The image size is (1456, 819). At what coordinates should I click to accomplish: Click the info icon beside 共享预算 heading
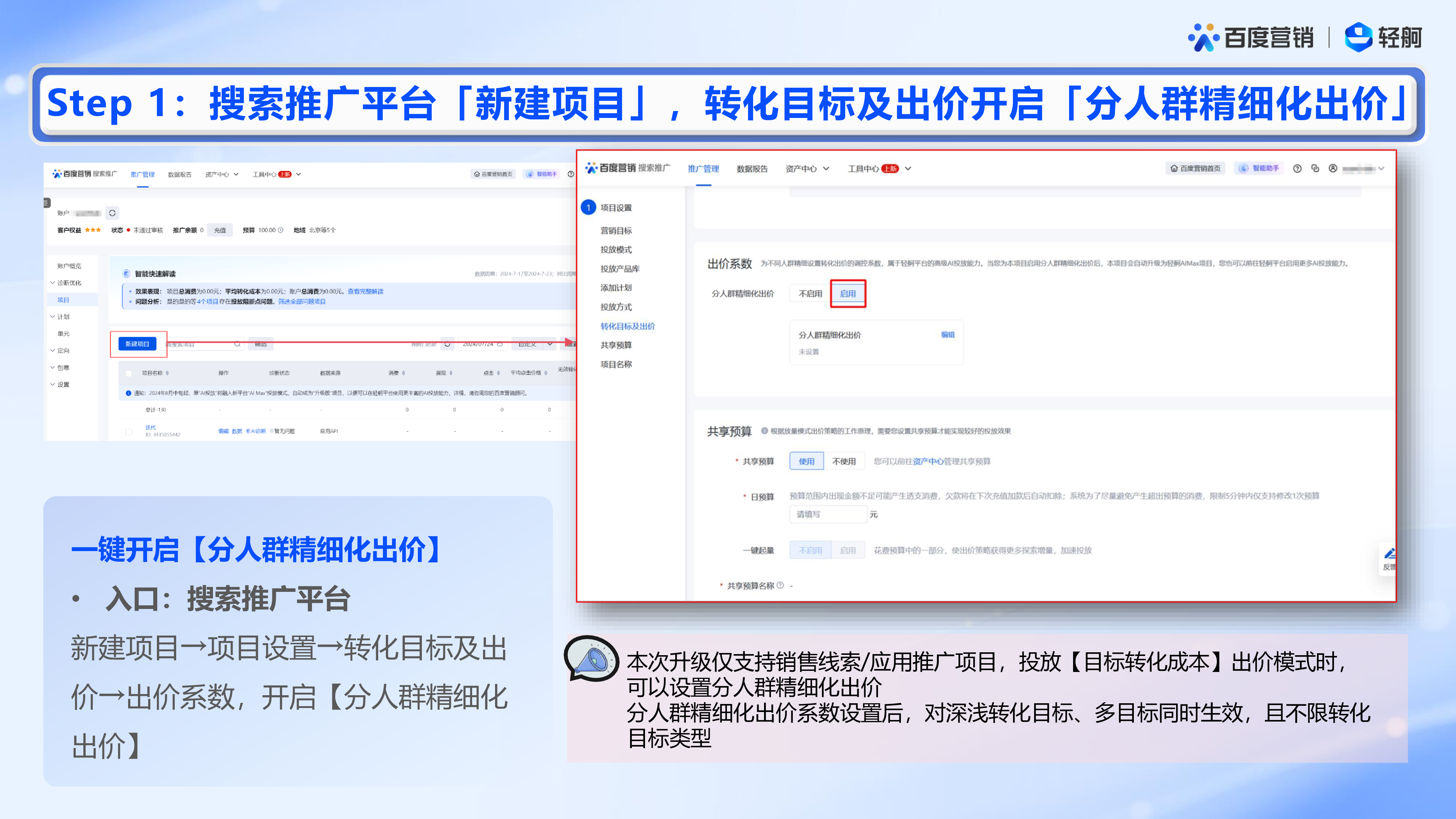[x=764, y=431]
